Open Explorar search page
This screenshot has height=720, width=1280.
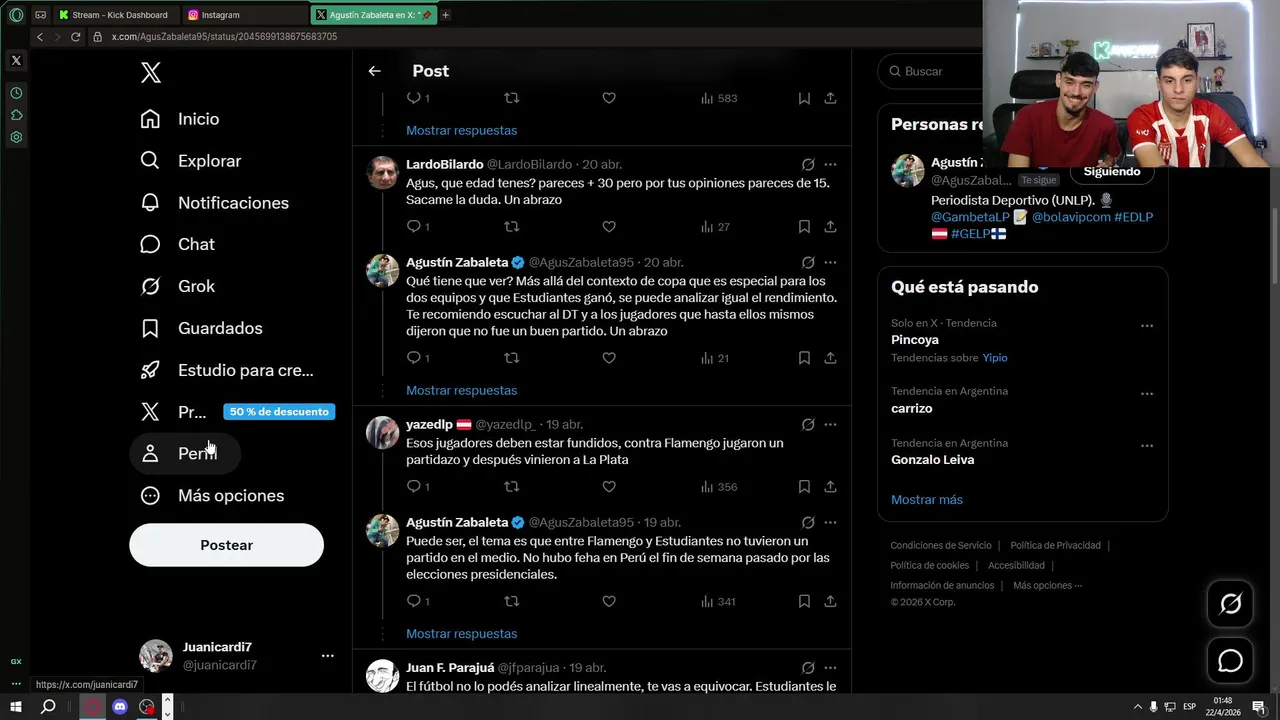[191, 161]
